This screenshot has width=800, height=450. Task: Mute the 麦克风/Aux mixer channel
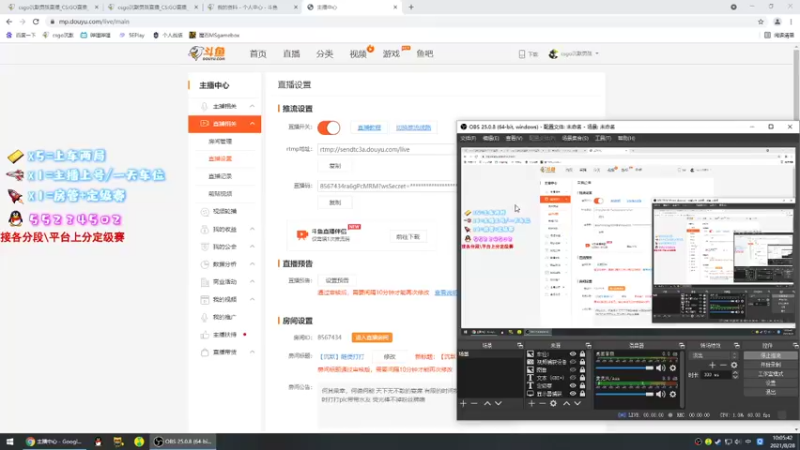[x=661, y=394]
